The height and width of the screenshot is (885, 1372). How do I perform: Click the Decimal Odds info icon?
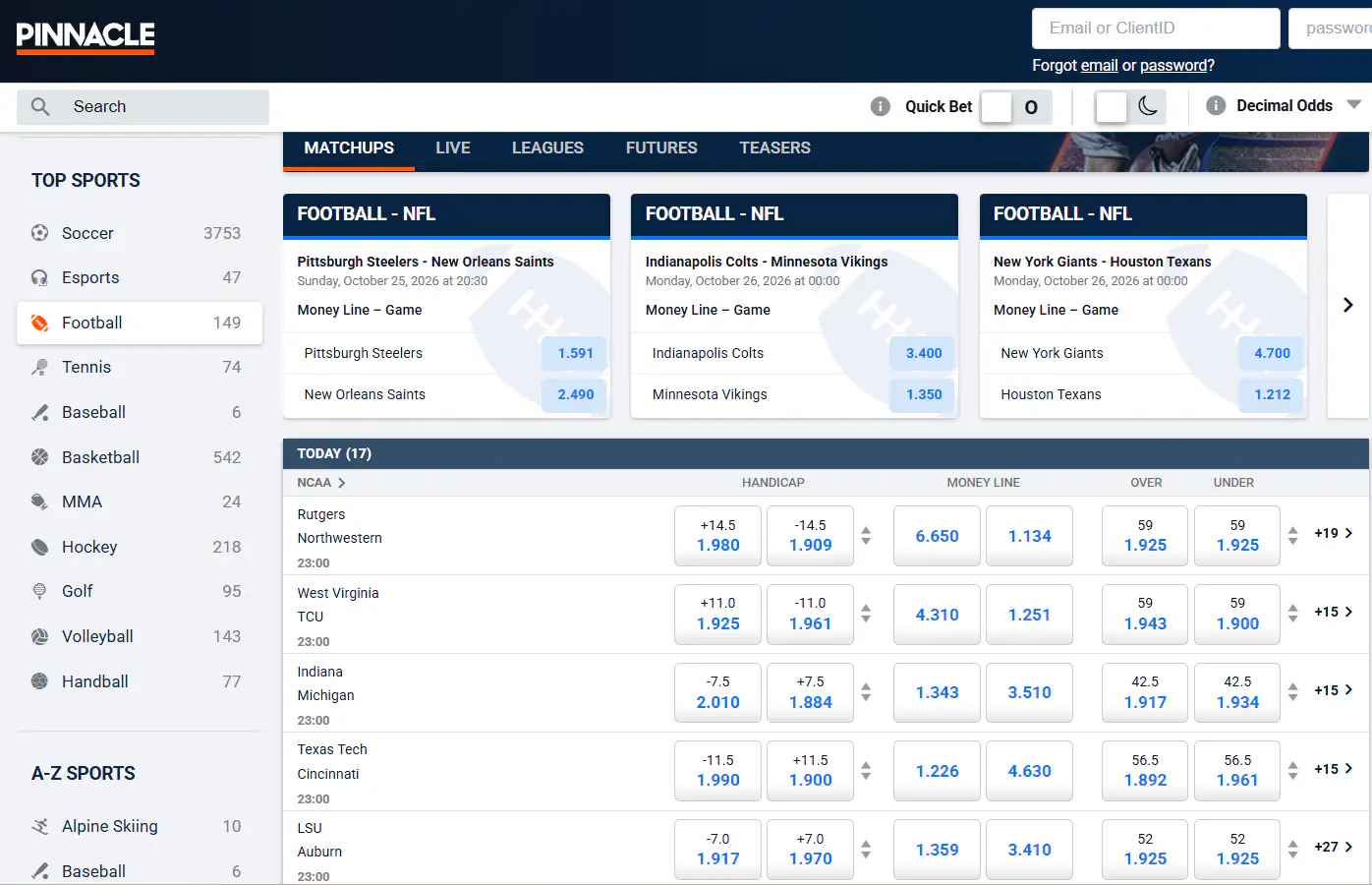1216,105
